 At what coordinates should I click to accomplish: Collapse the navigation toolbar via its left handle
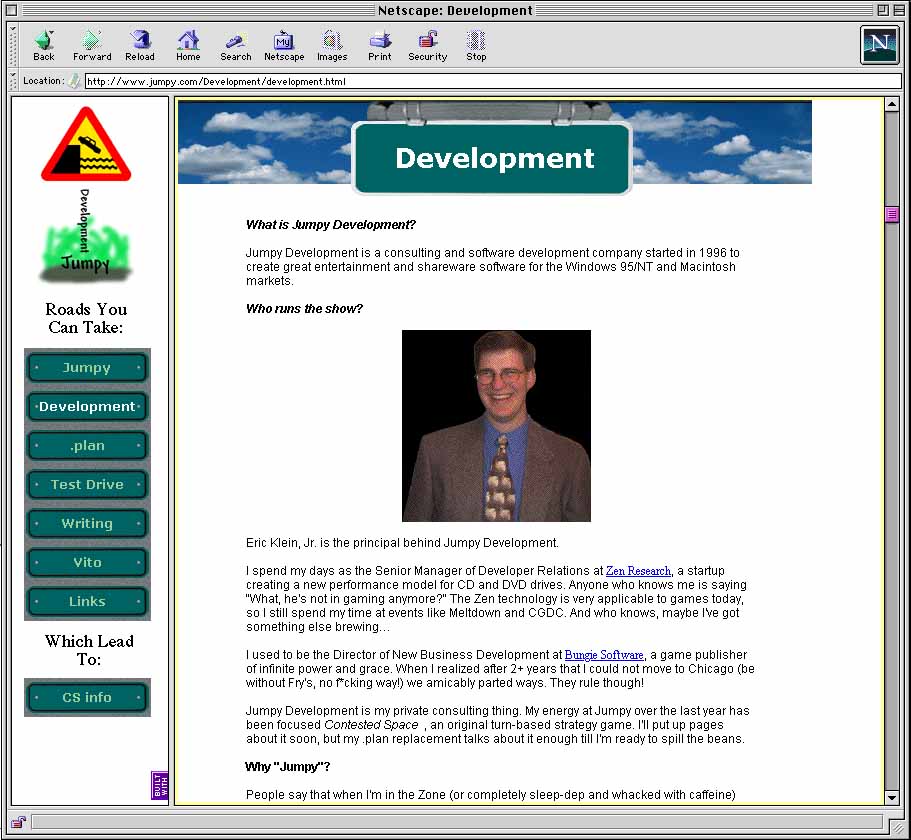coord(13,45)
